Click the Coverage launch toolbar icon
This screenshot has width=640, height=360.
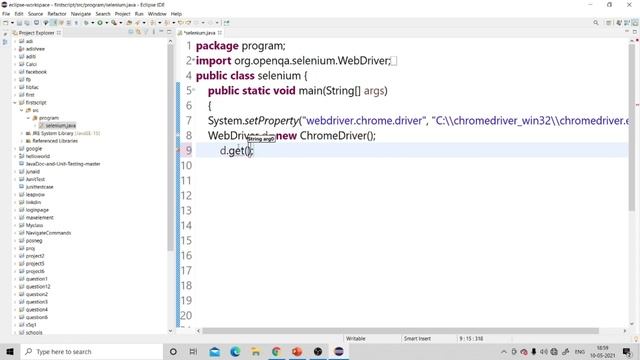[114, 23]
